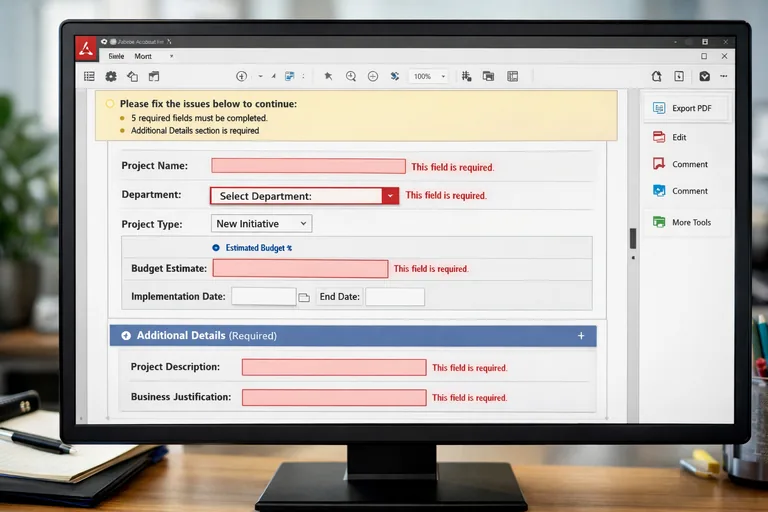Click the blue sync arrows icon
Screen dimensions: 768x512
point(395,76)
